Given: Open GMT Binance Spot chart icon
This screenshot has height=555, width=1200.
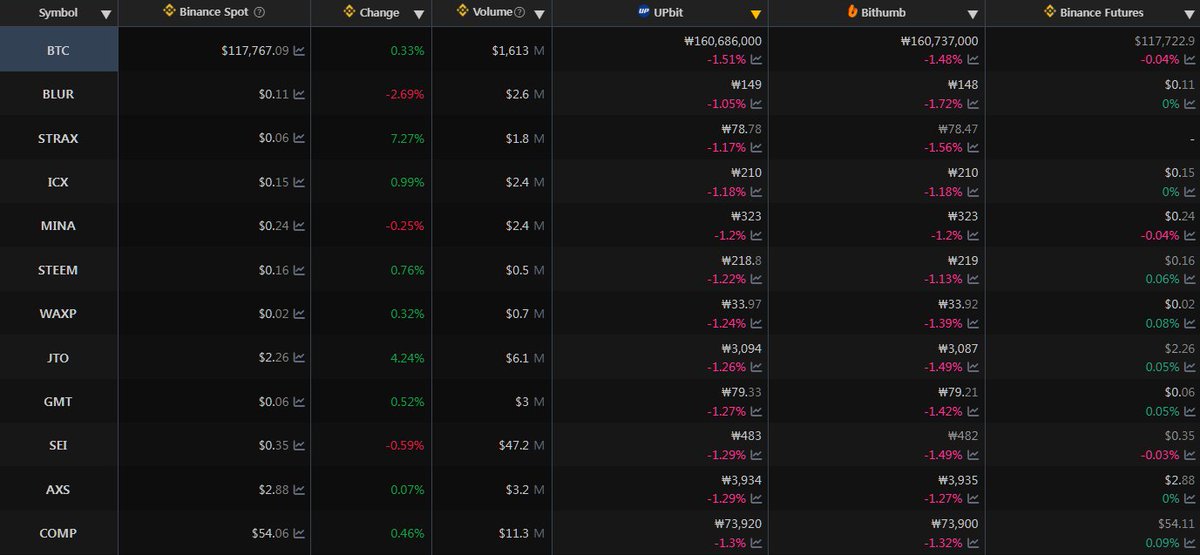Looking at the screenshot, I should tap(300, 402).
